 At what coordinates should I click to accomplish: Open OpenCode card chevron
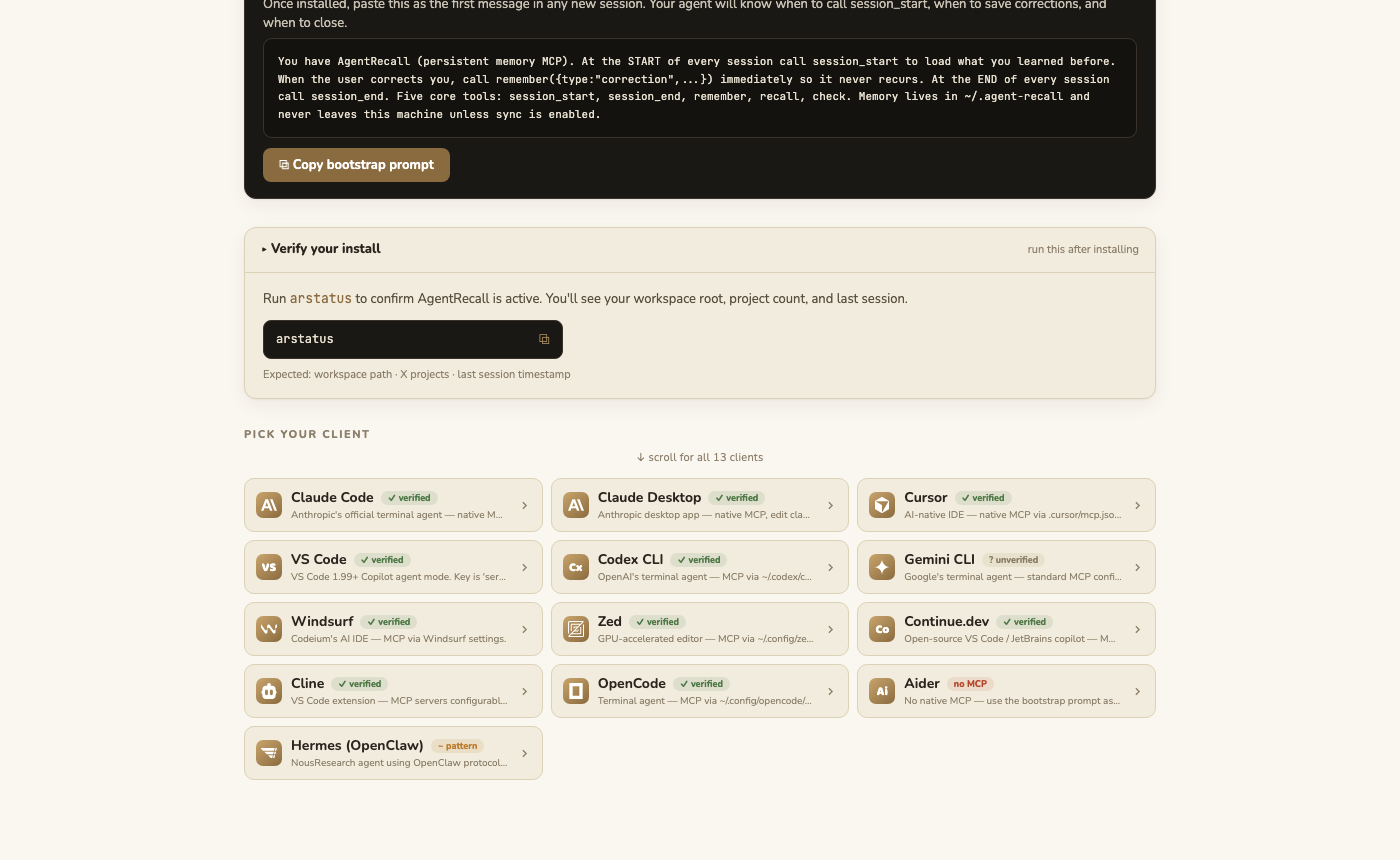830,692
